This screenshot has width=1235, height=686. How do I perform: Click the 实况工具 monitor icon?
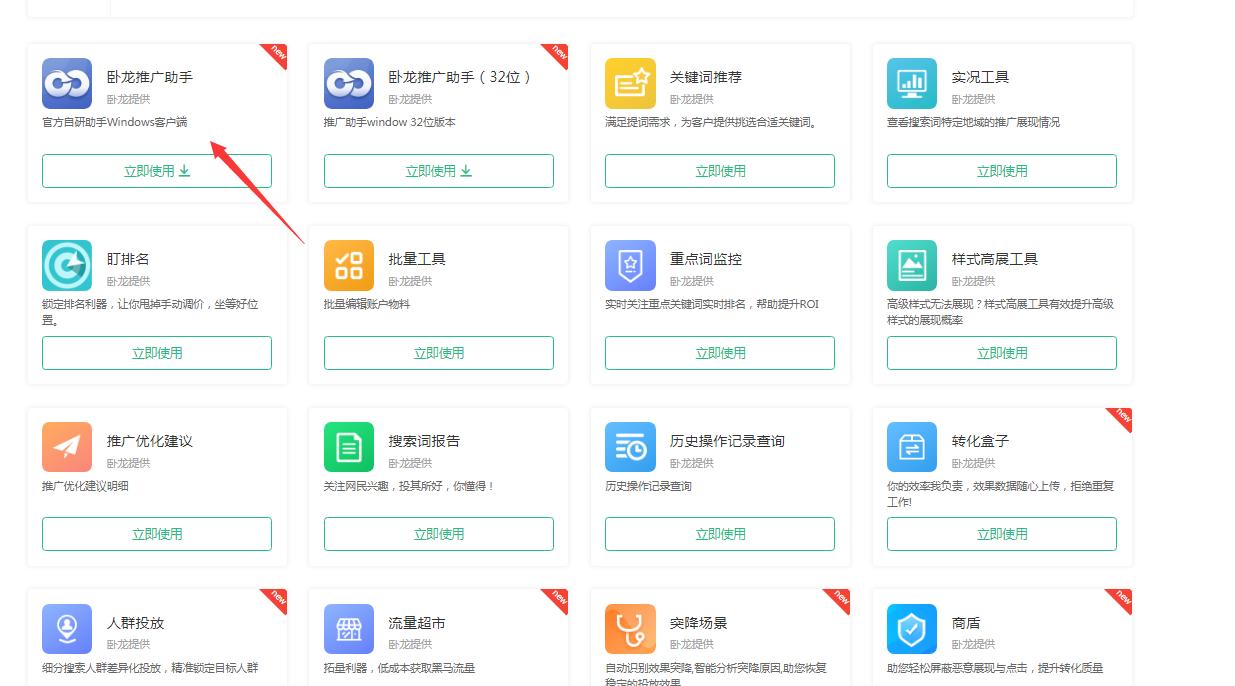coord(912,84)
